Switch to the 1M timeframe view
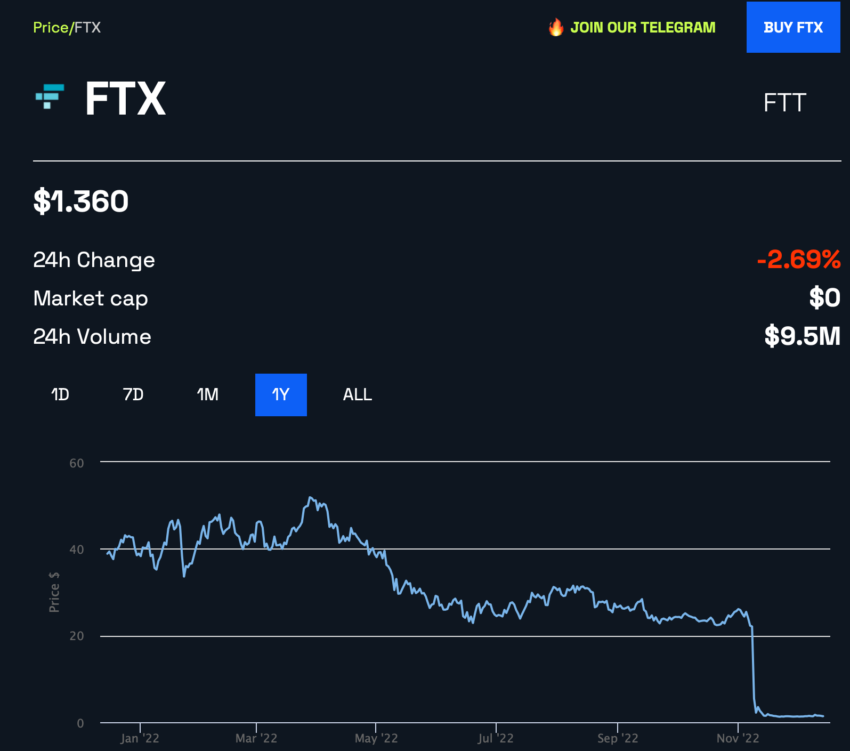Screen dimensions: 850x751 point(207,394)
